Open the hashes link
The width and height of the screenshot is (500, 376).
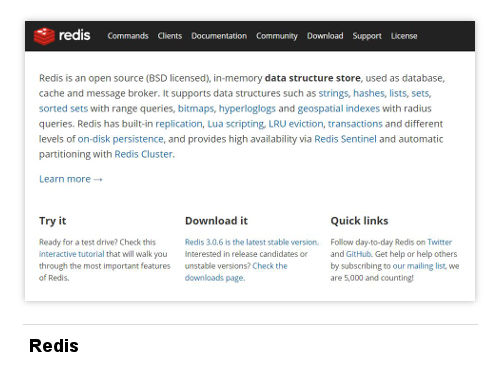coord(369,93)
